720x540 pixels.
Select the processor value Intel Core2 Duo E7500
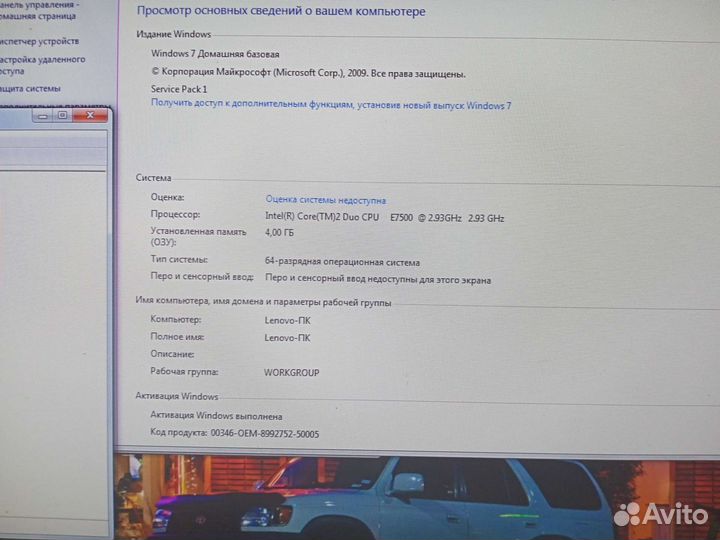384,217
